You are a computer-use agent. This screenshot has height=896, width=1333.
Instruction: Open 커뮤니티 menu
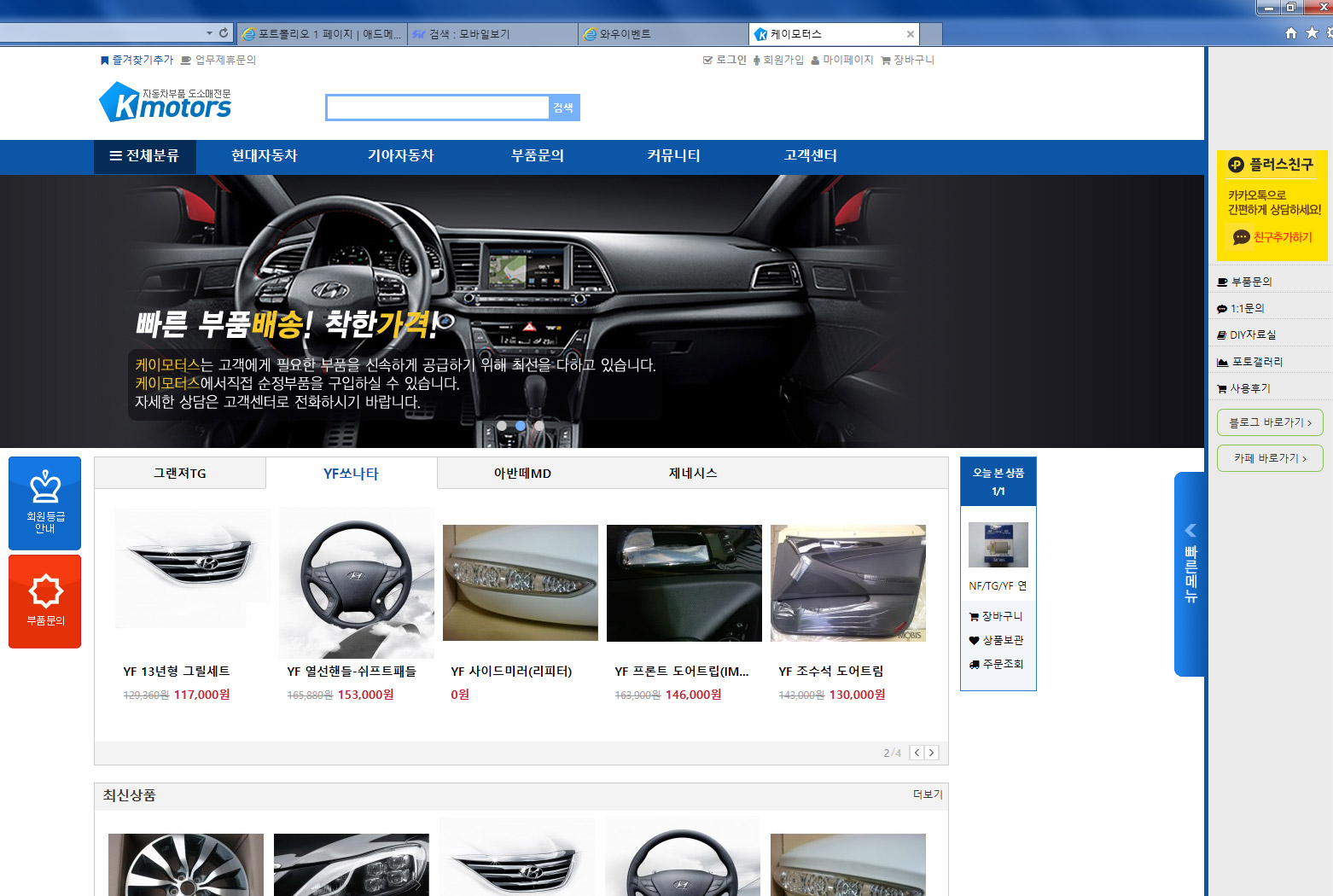(674, 156)
